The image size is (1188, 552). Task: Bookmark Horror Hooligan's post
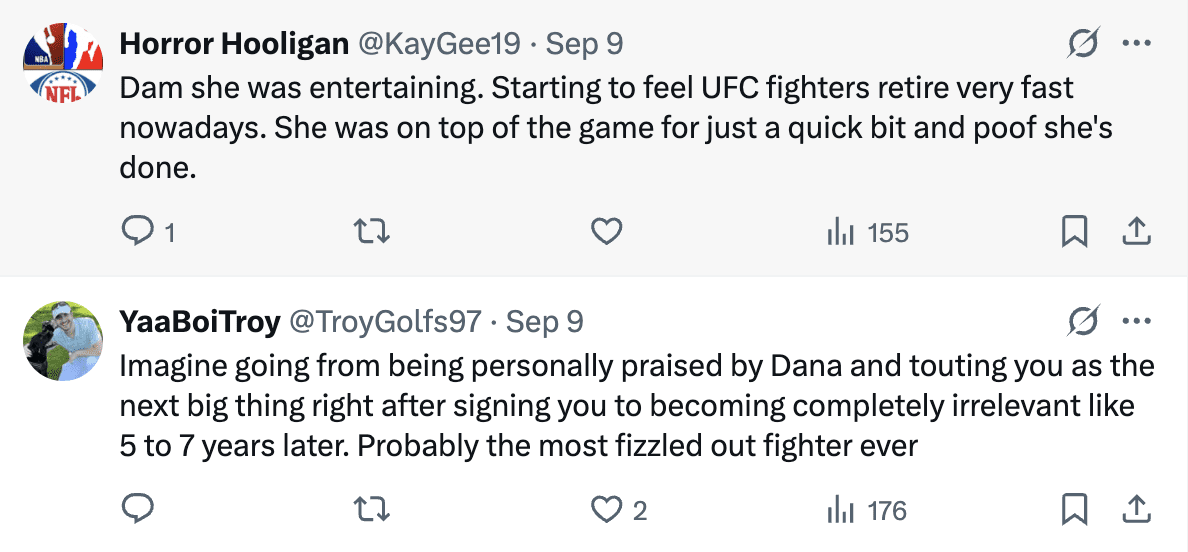(1073, 233)
